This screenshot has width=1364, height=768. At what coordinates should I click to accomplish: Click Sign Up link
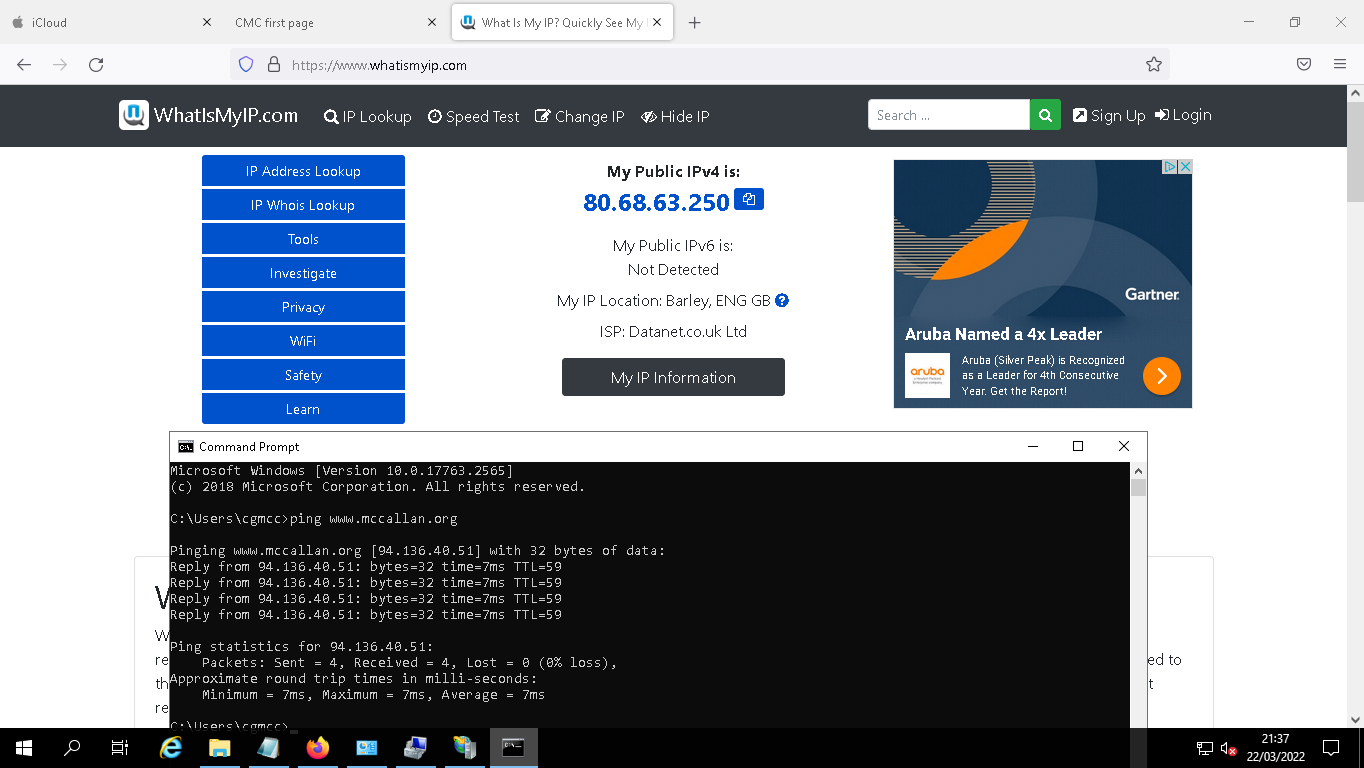click(1109, 115)
